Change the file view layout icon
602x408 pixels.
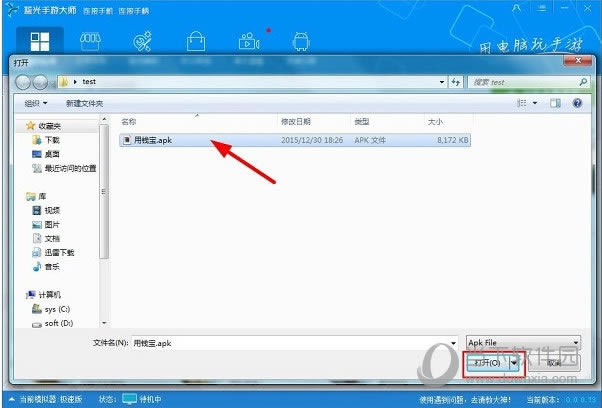(521, 103)
